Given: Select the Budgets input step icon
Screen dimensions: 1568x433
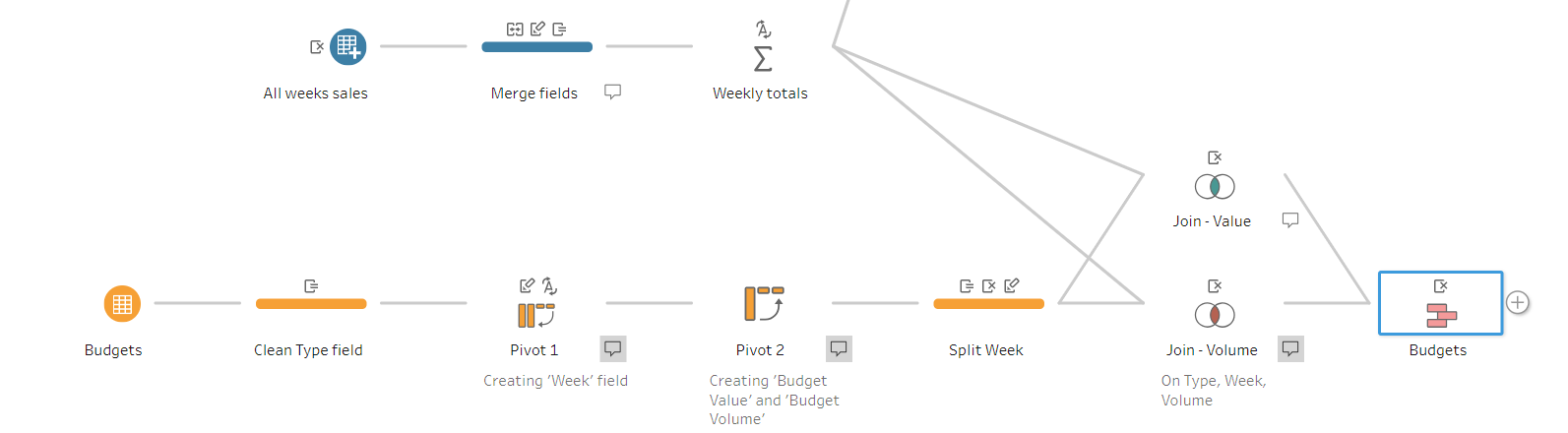Looking at the screenshot, I should point(122,304).
